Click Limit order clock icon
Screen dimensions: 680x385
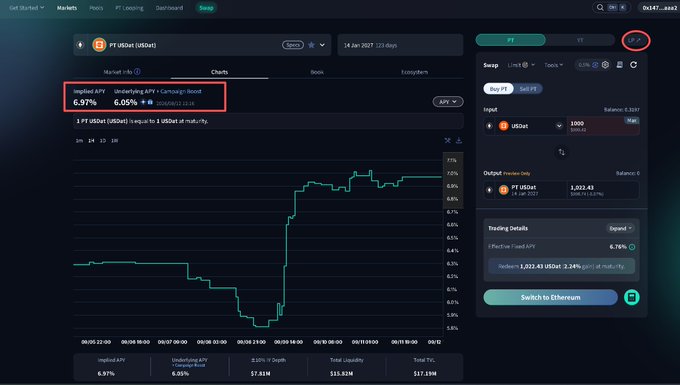tap(525, 65)
